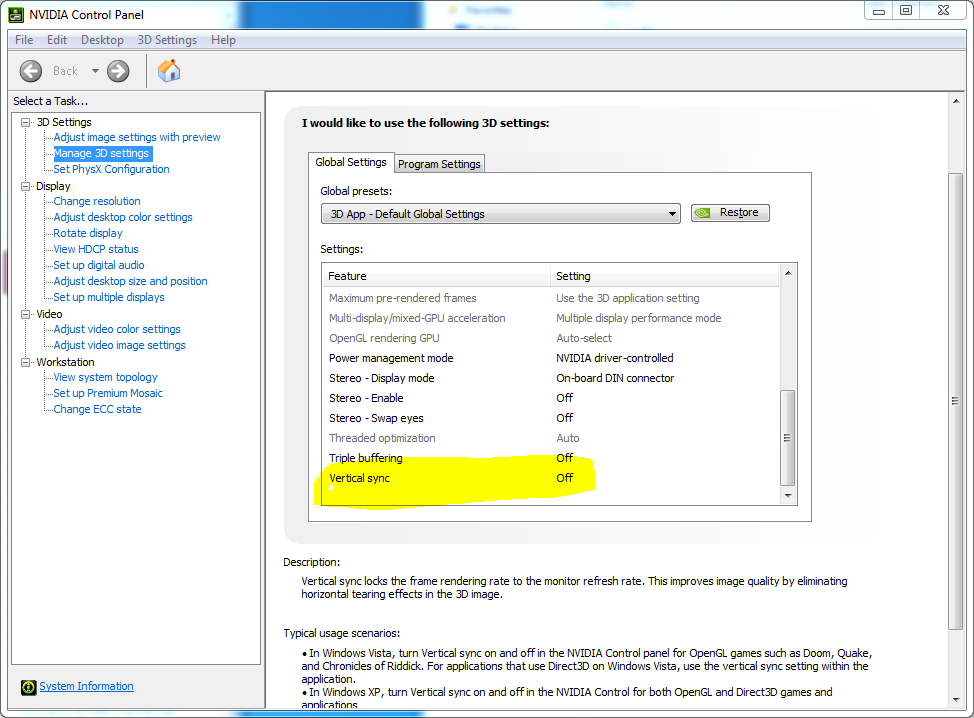This screenshot has height=718, width=974.
Task: Open the Rotate display task
Action: click(x=88, y=233)
